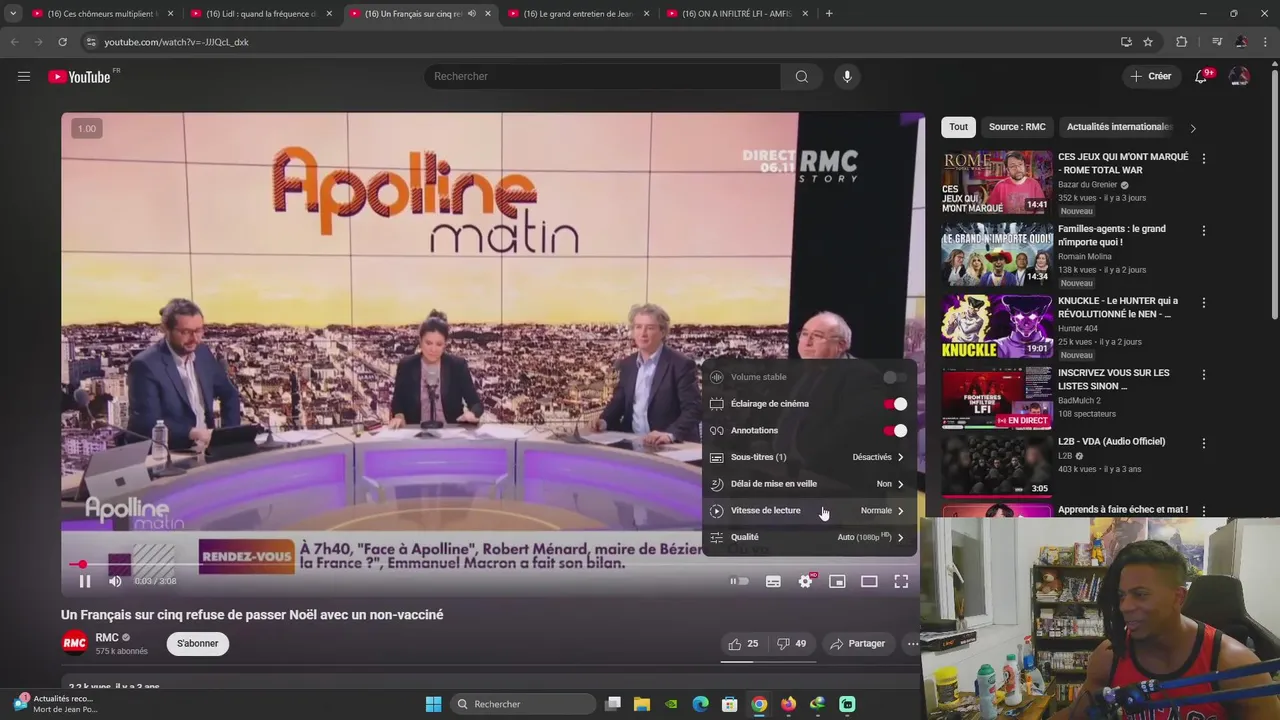Switch to theater mode
This screenshot has width=1280, height=720.
coord(869,581)
